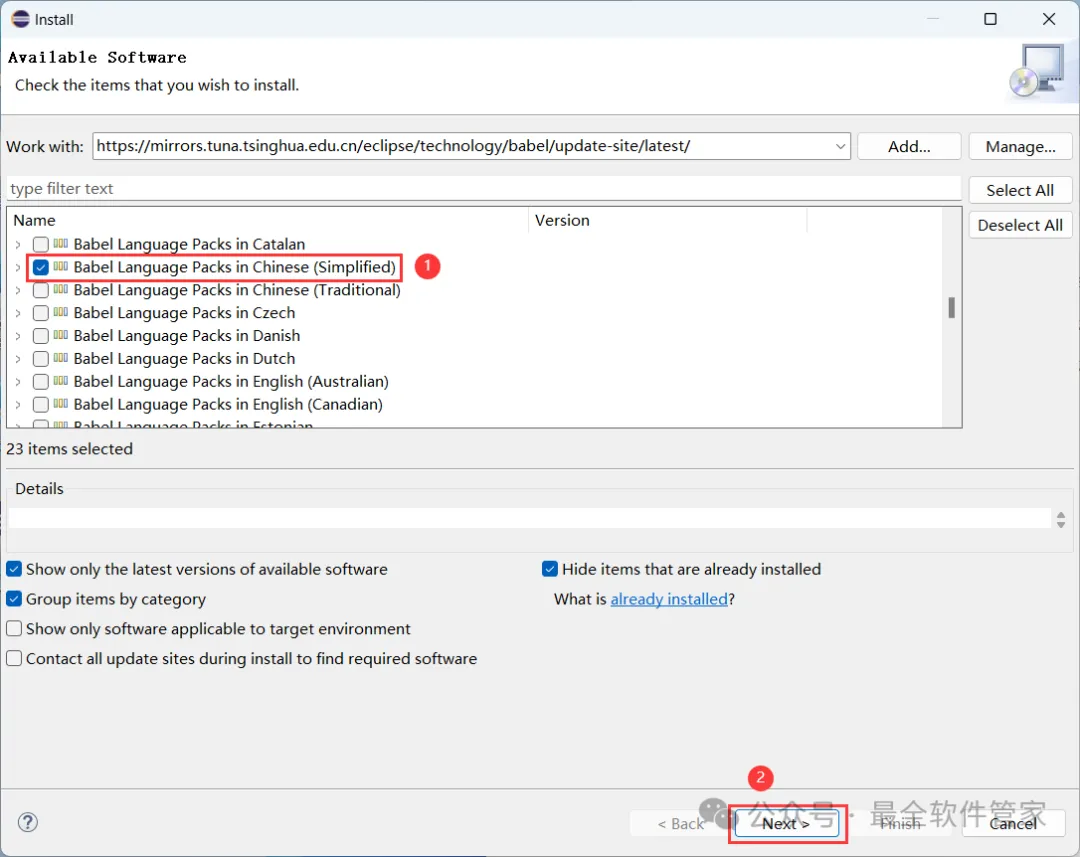Uncheck the Chinese (Simplified) language pack checkbox
Image resolution: width=1080 pixels, height=857 pixels.
pos(41,267)
